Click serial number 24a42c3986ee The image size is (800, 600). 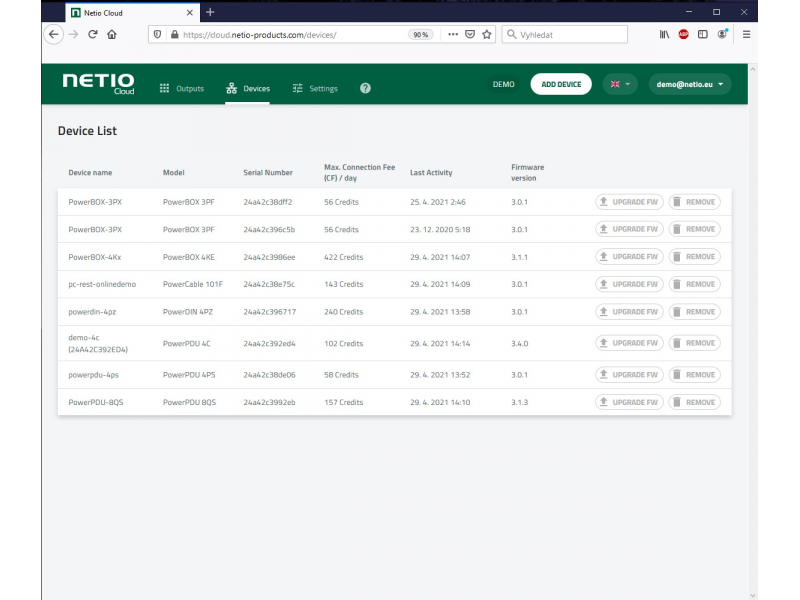pyautogui.click(x=269, y=257)
